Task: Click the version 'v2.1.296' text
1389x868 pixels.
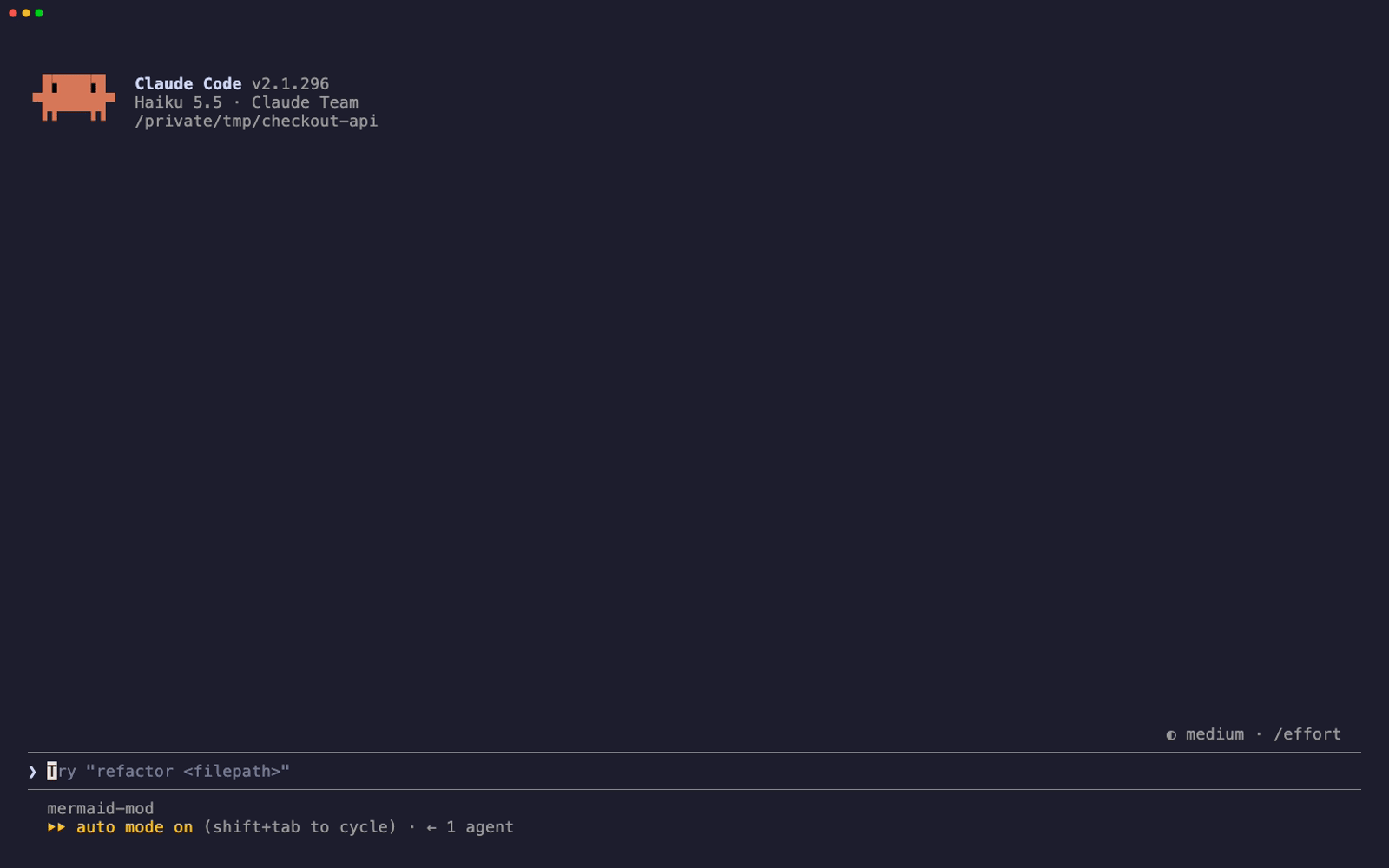Action: [x=290, y=83]
